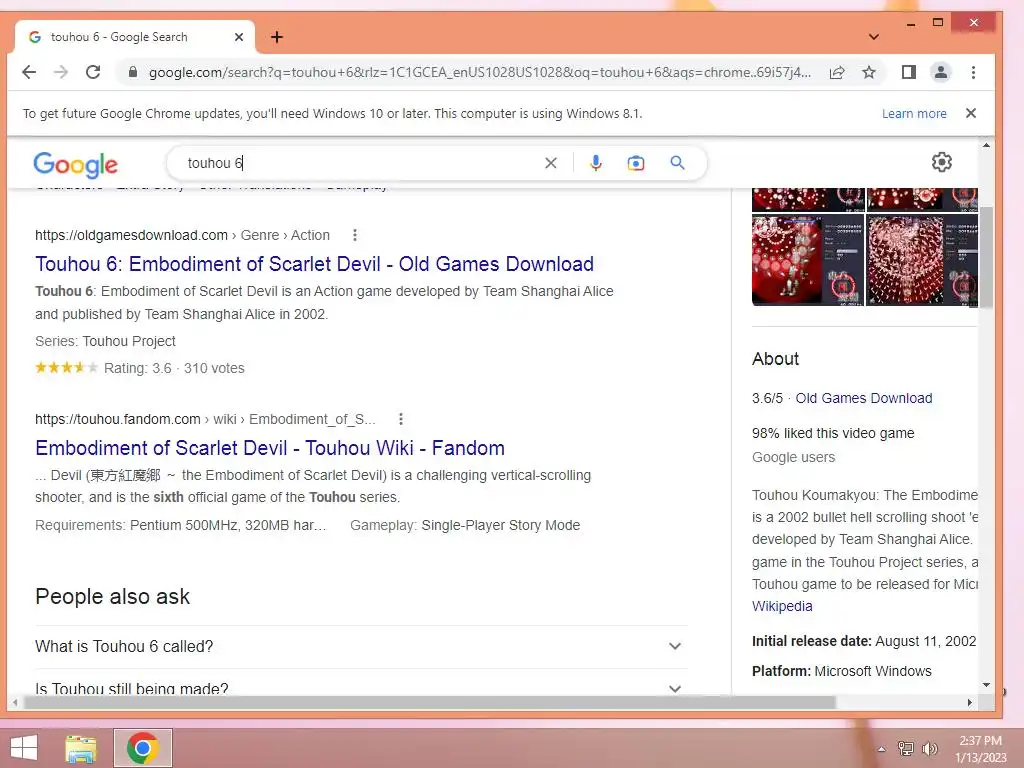View red bullet pattern game thumbnail
The width and height of the screenshot is (1024, 768).
(808, 261)
